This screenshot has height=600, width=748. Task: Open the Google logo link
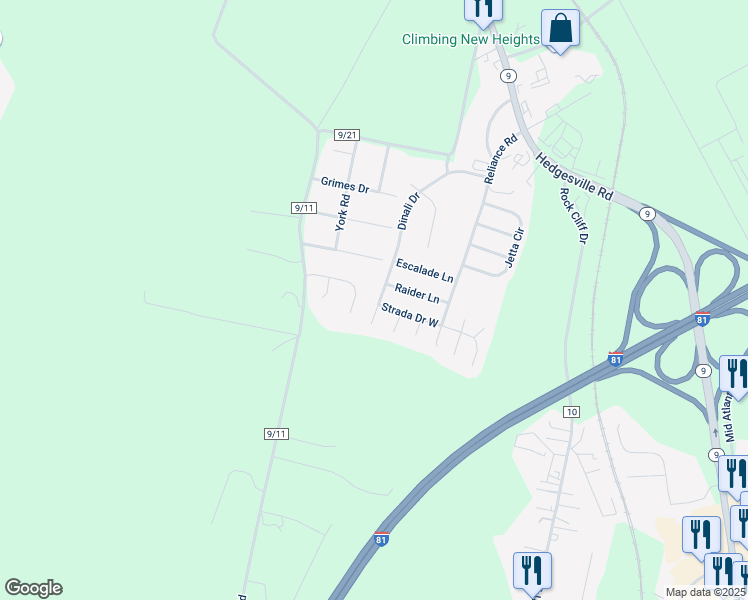33,588
